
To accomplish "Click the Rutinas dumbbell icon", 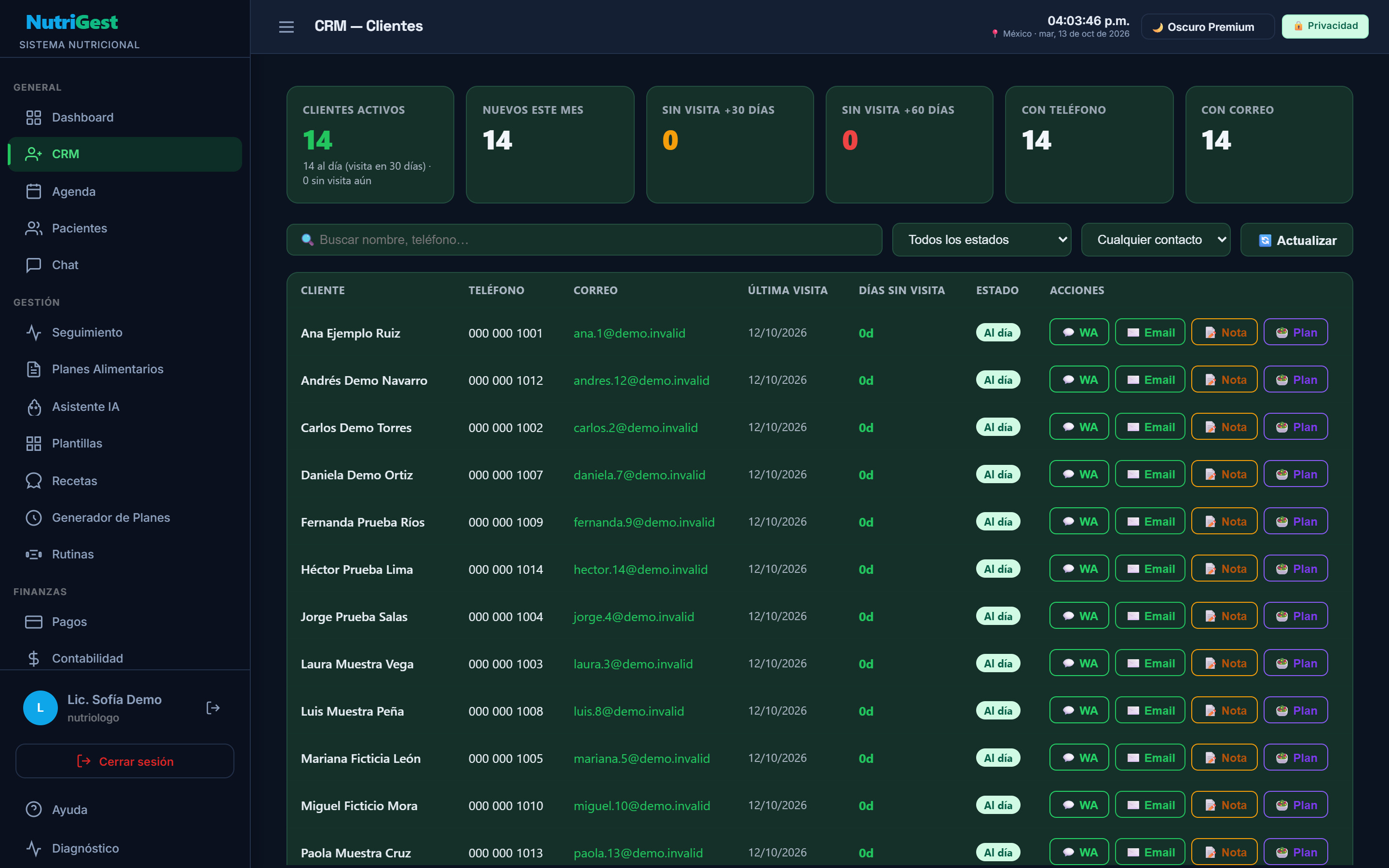I will [x=34, y=554].
